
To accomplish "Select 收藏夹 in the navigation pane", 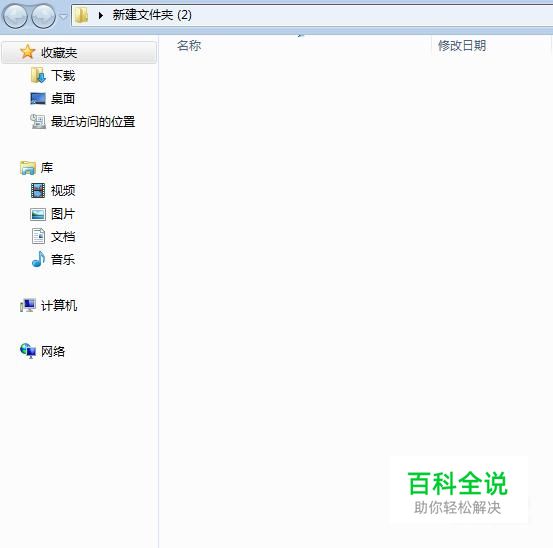I will 59,53.
